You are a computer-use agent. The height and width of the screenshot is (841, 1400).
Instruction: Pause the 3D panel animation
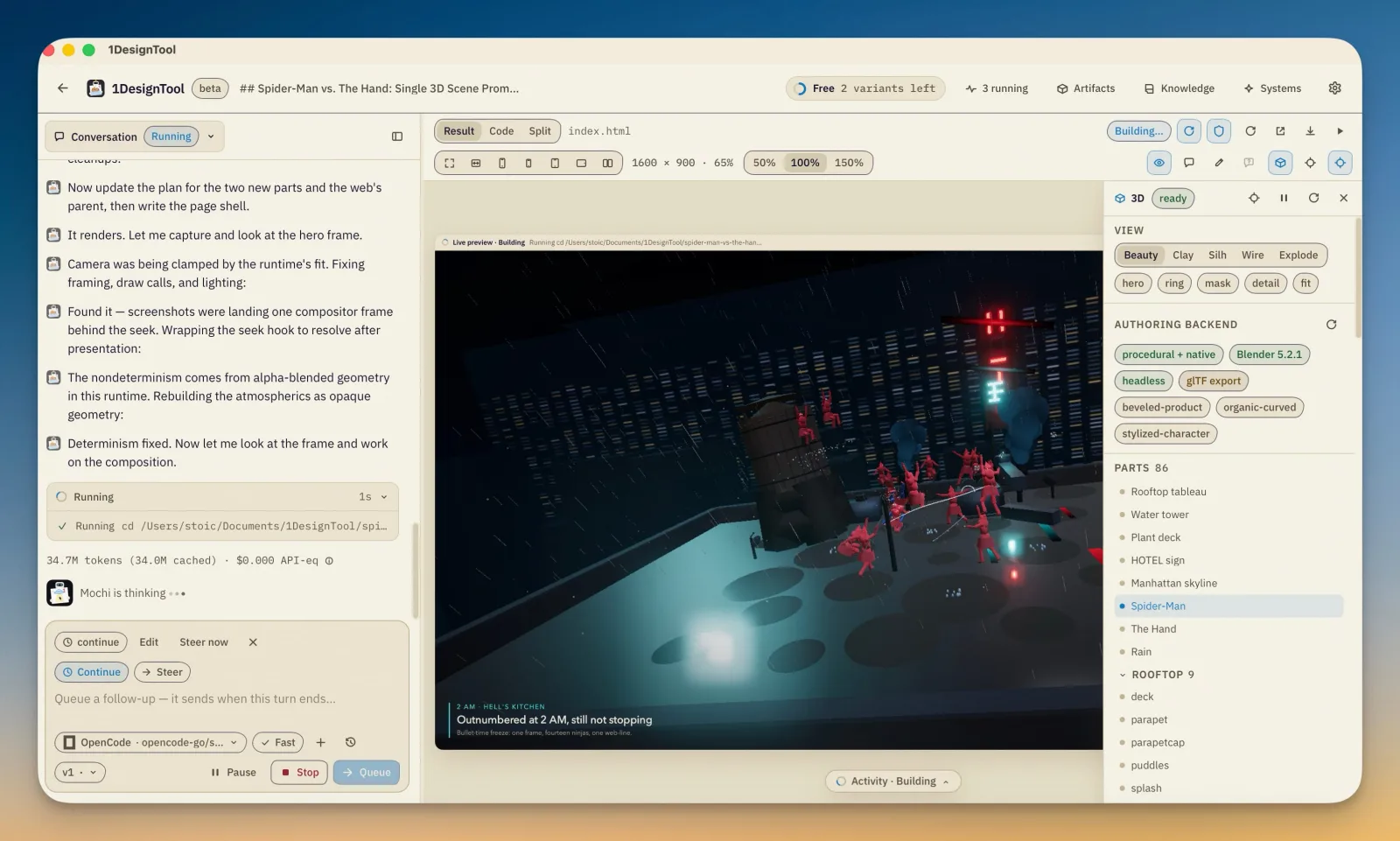pyautogui.click(x=1284, y=199)
